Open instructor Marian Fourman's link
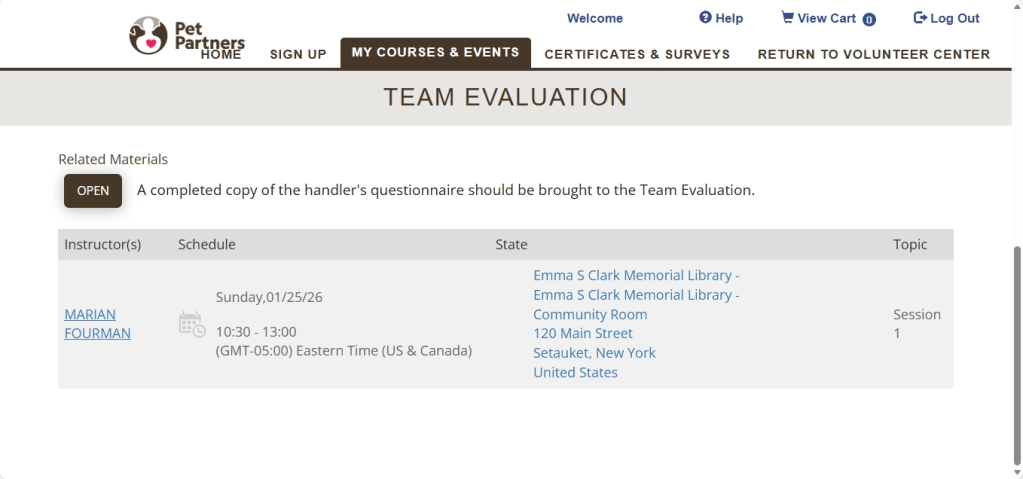Image resolution: width=1023 pixels, height=479 pixels. coord(97,323)
